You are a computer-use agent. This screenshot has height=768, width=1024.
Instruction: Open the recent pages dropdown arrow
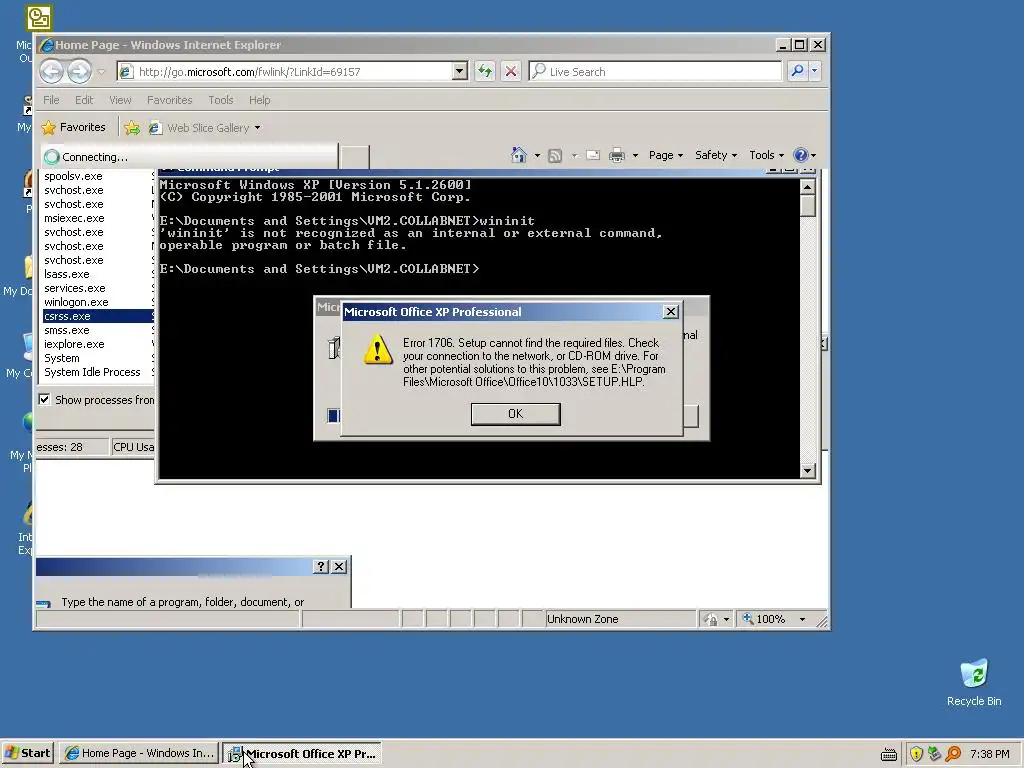(101, 71)
